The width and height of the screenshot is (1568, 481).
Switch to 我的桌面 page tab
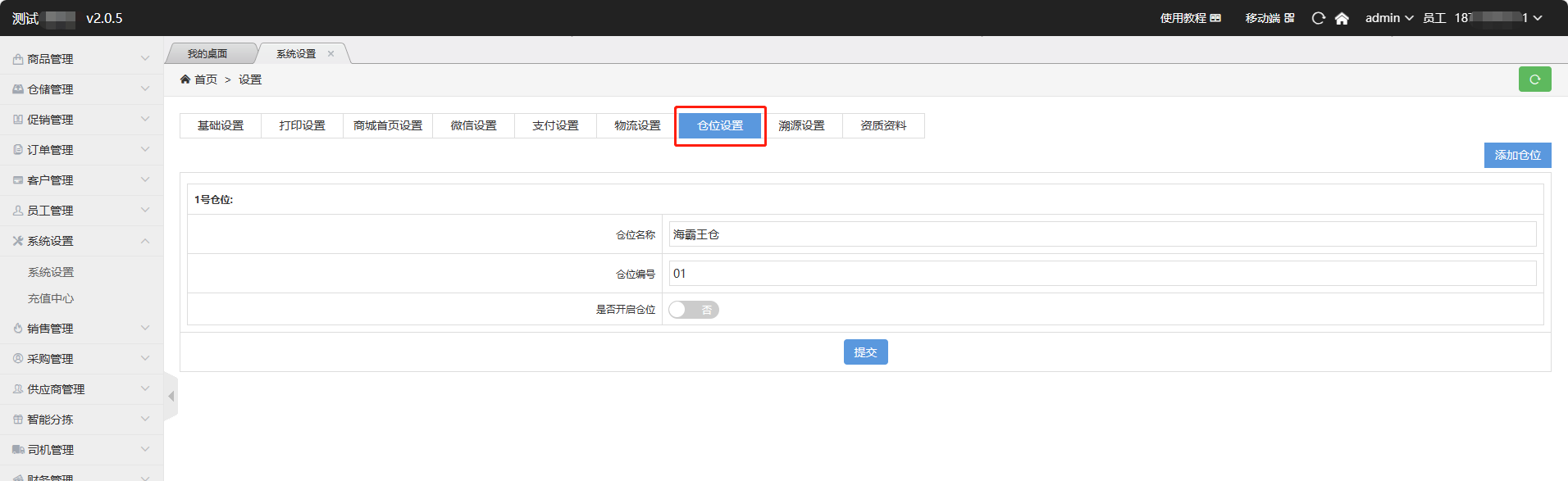pos(207,54)
